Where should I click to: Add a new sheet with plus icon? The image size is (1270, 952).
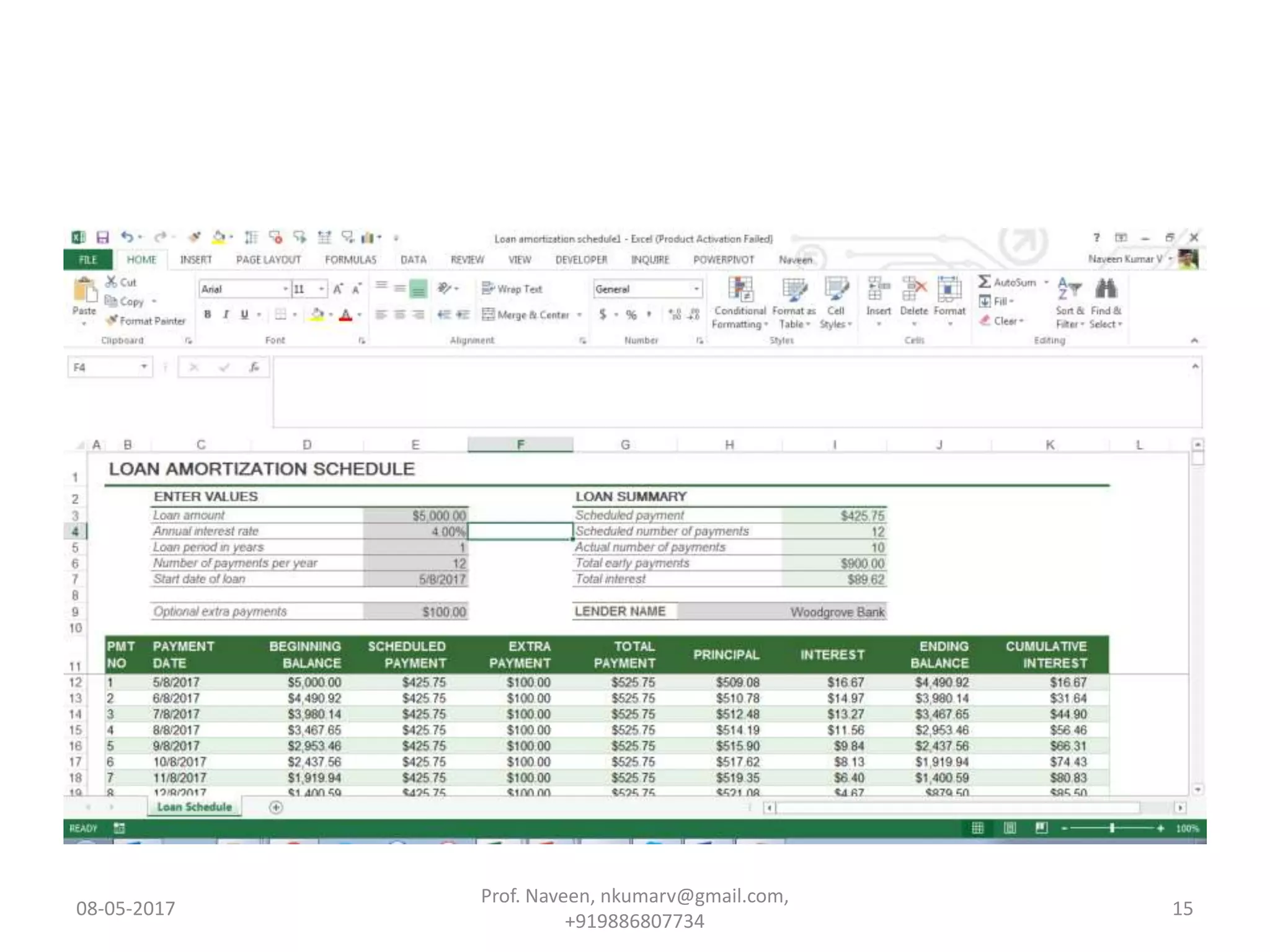pyautogui.click(x=276, y=807)
